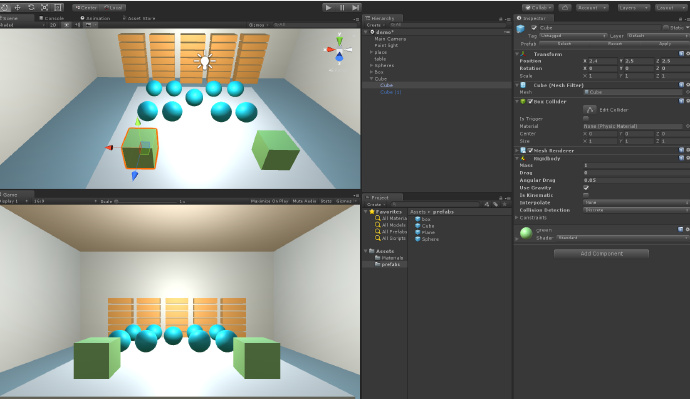690x399 pixels.
Task: Open the Layer dropdown showing Default
Action: 658,36
